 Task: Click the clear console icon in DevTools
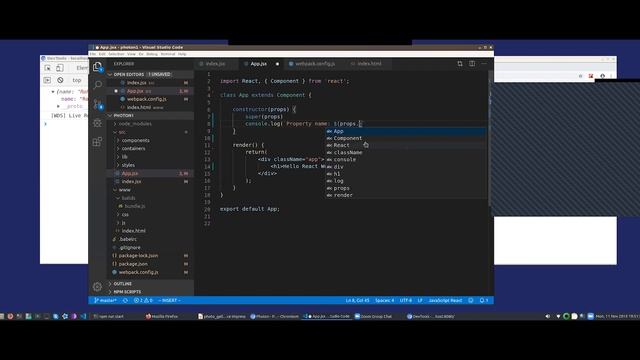point(60,80)
